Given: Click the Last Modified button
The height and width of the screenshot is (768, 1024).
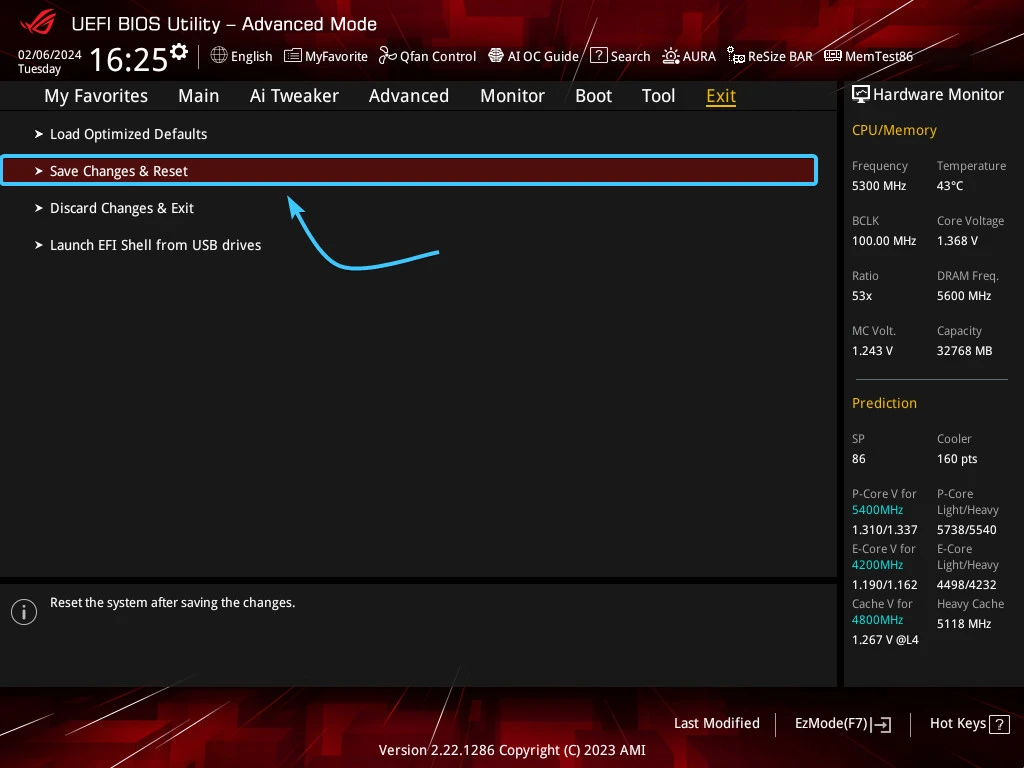Looking at the screenshot, I should click(716, 724).
